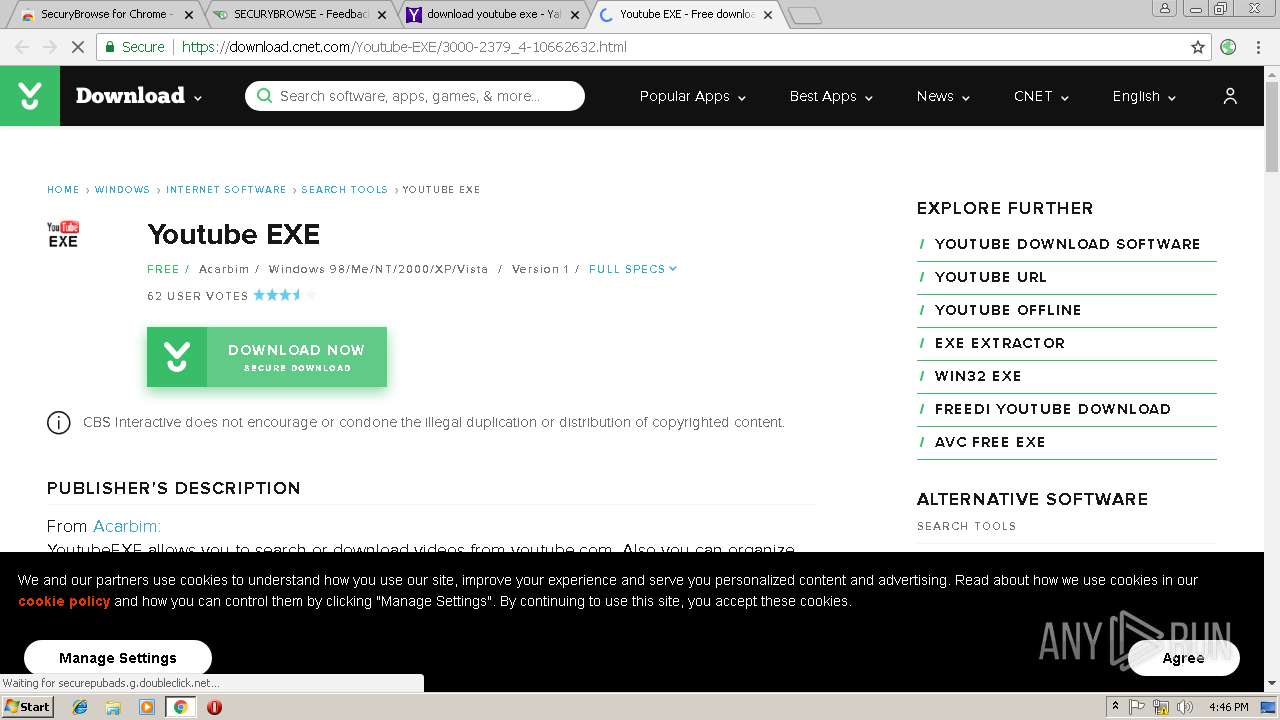Expand the CNET menu
This screenshot has width=1280, height=720.
click(x=1041, y=96)
